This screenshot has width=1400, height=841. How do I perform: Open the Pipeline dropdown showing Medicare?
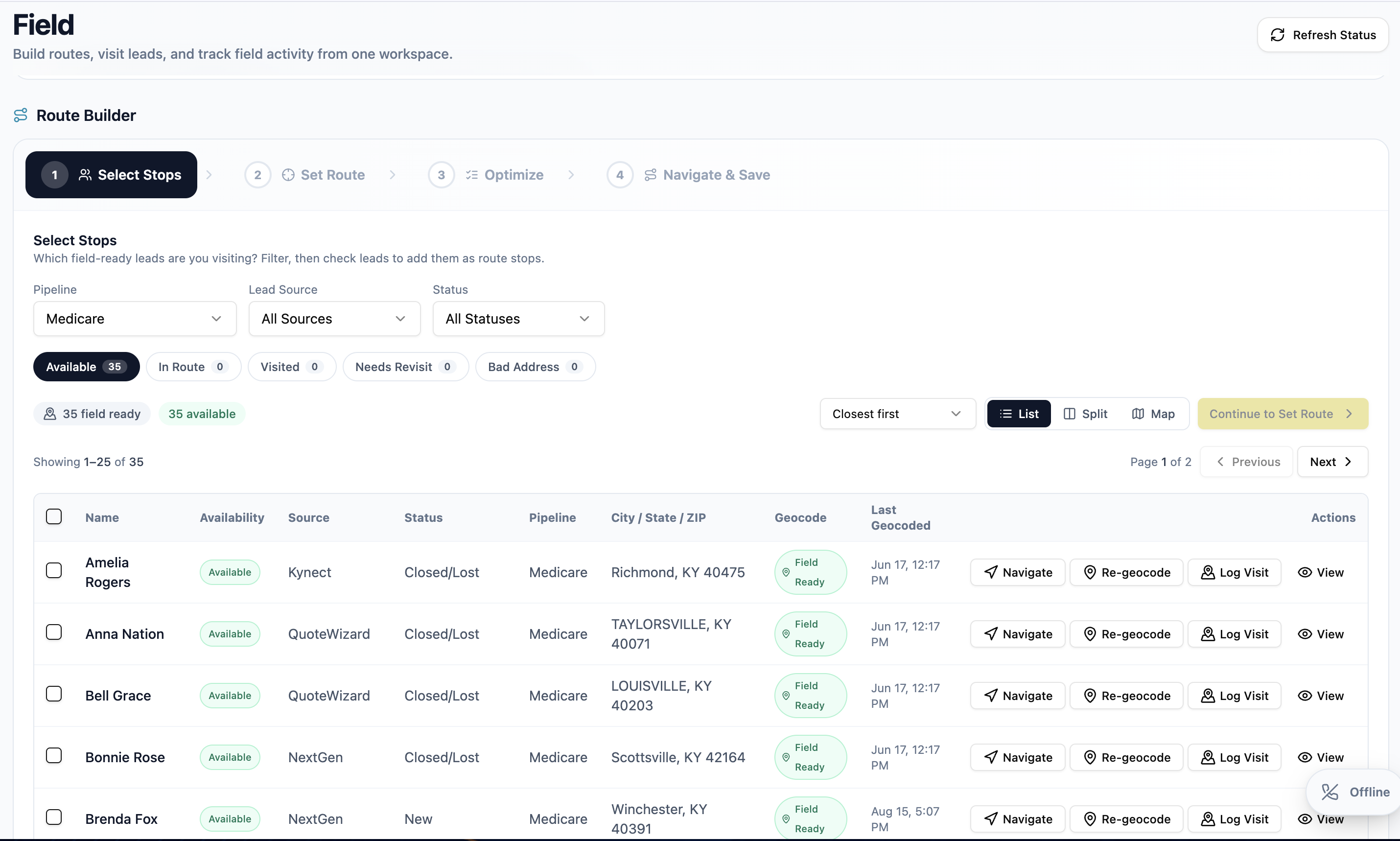click(135, 319)
